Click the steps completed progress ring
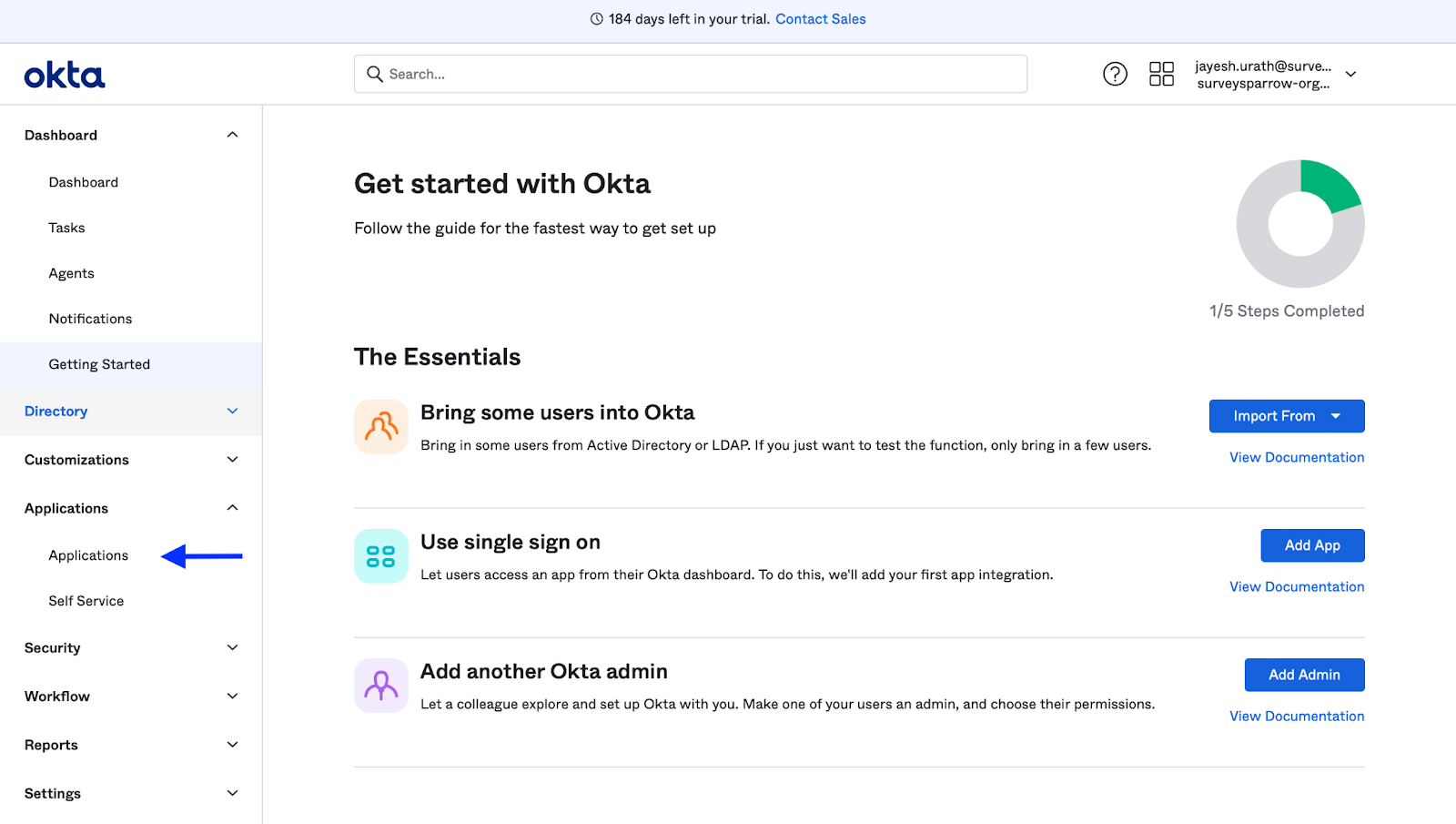Screen dimensions: 1456x824 (x=1300, y=224)
